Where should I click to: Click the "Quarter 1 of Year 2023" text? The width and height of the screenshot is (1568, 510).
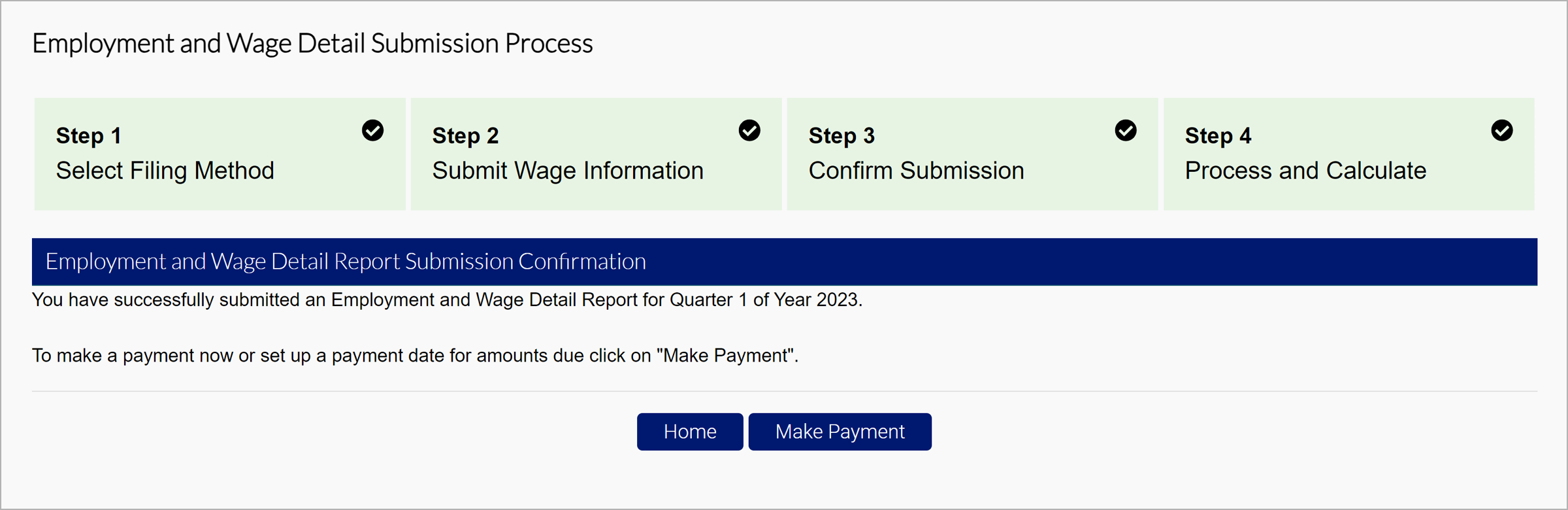pos(764,300)
